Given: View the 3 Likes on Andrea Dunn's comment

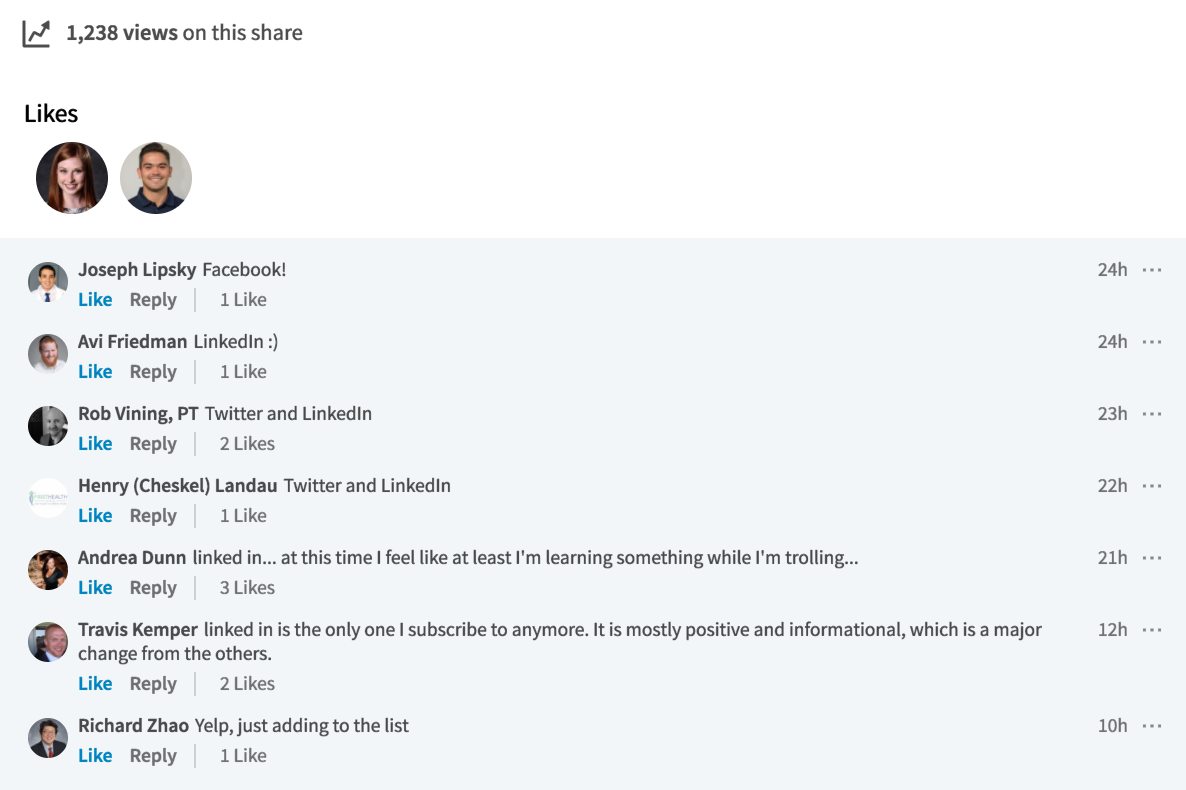Looking at the screenshot, I should [247, 588].
